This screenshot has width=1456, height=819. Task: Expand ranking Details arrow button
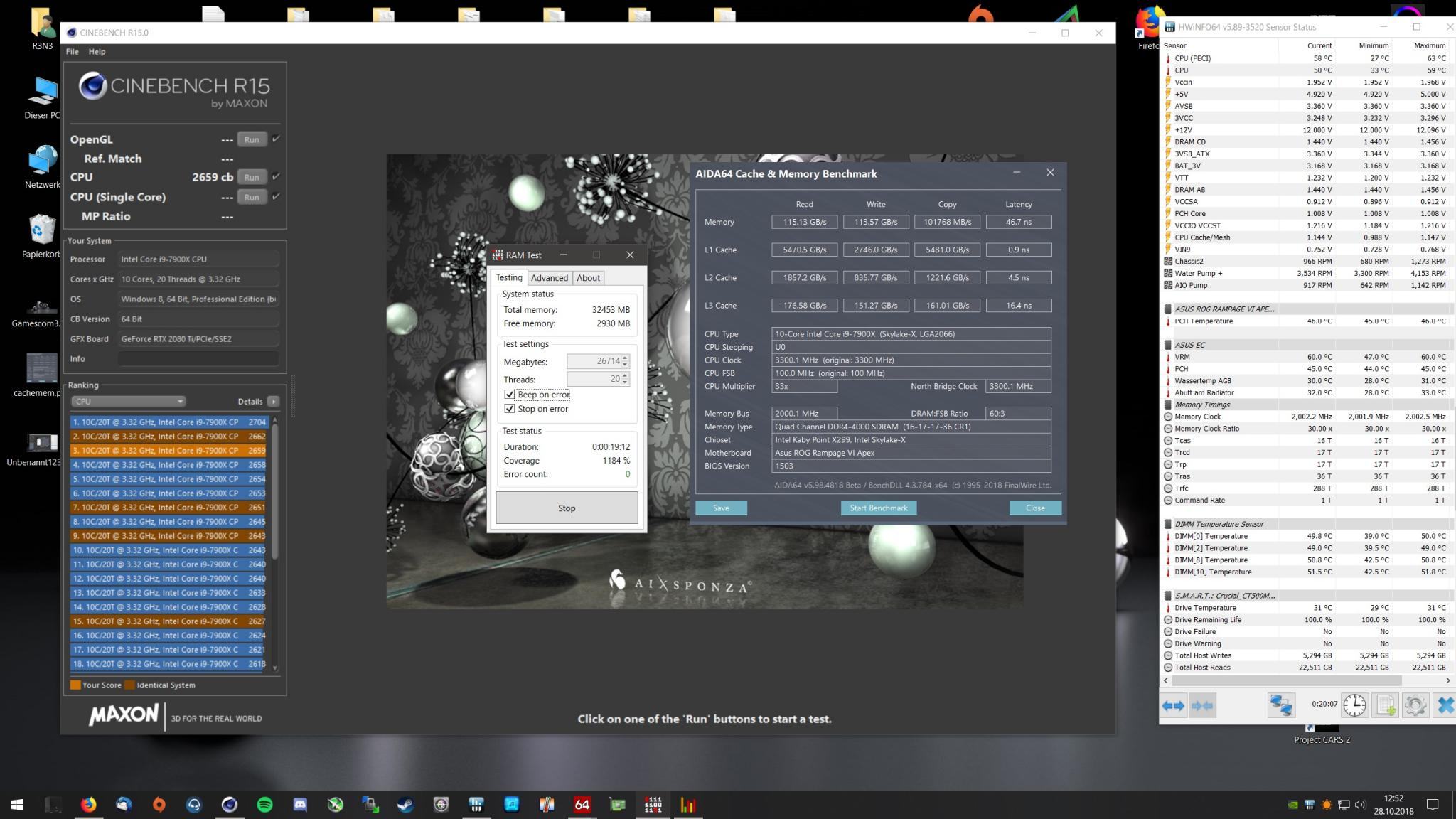(273, 401)
